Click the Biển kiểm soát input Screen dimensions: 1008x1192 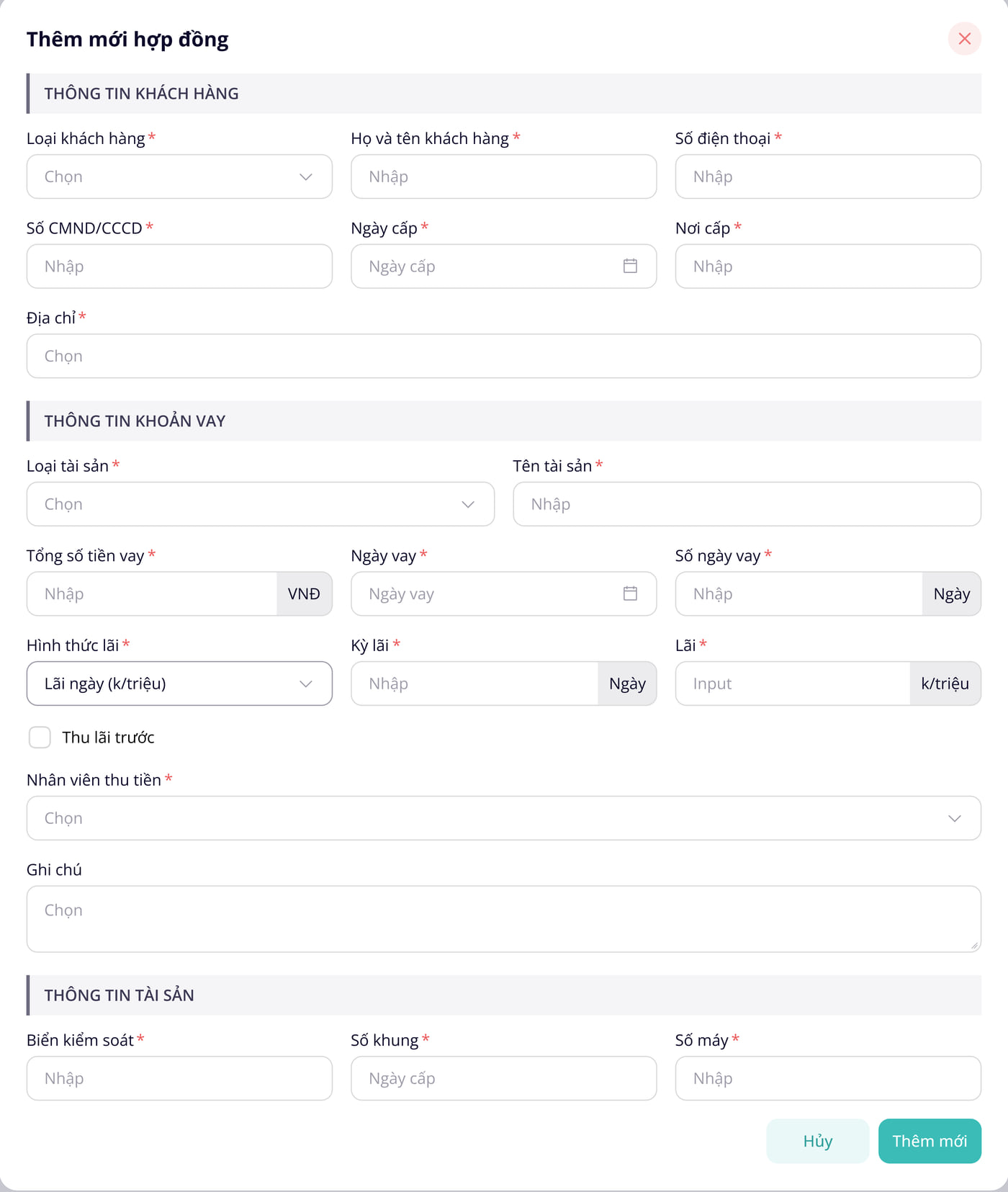click(179, 1078)
